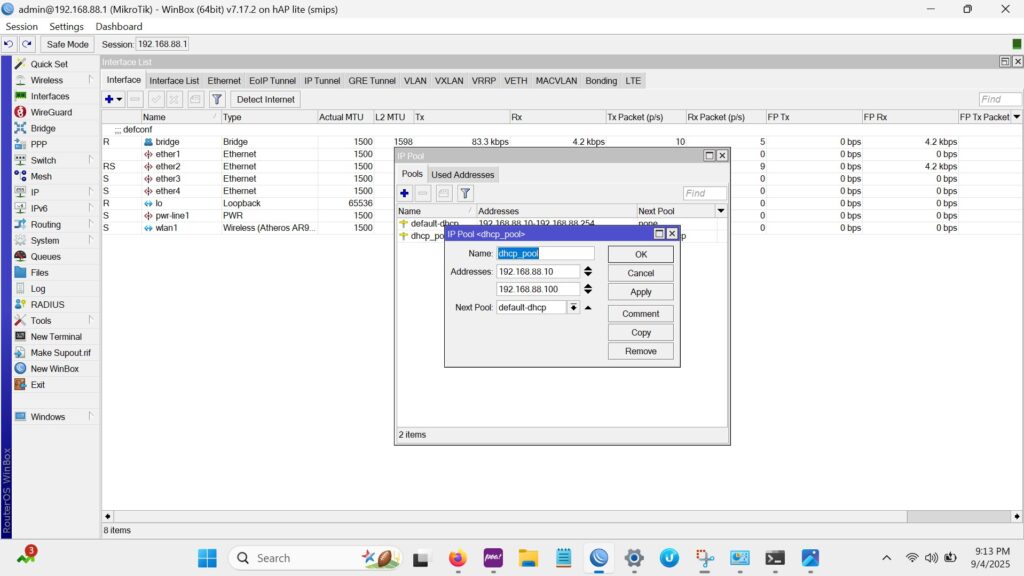This screenshot has height=576, width=1024.
Task: Open the Mesh section
Action: click(x=40, y=176)
